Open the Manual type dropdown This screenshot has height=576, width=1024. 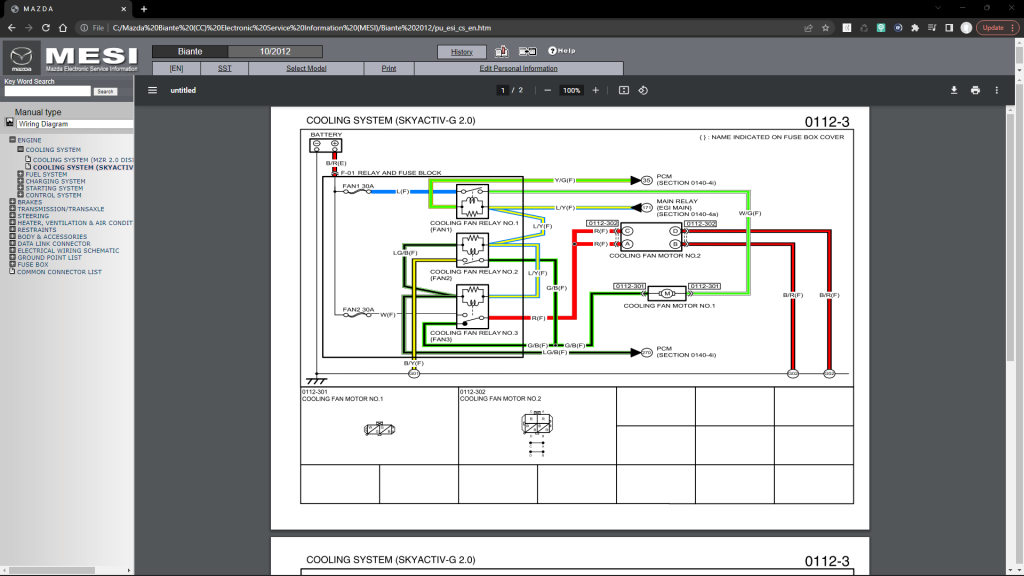[x=73, y=124]
